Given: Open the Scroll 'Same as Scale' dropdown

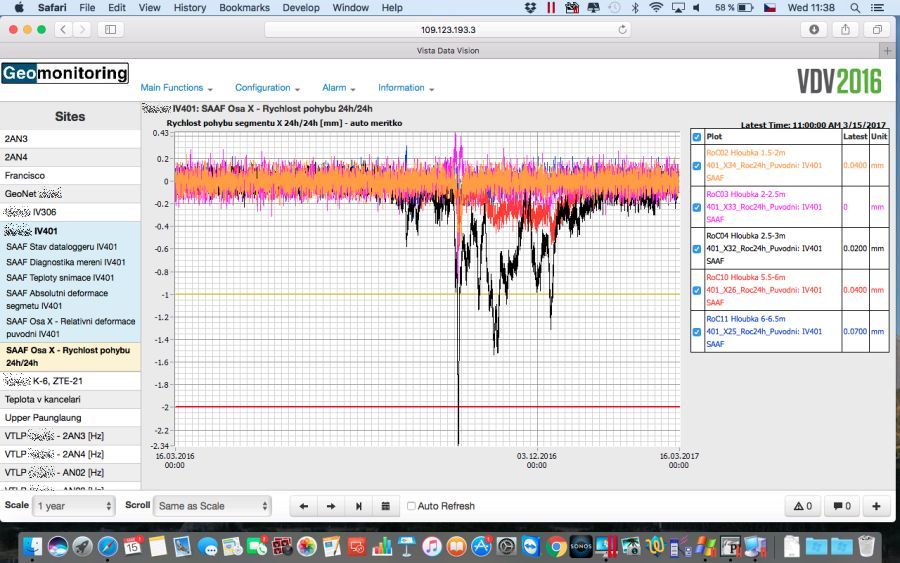Looking at the screenshot, I should pyautogui.click(x=212, y=506).
